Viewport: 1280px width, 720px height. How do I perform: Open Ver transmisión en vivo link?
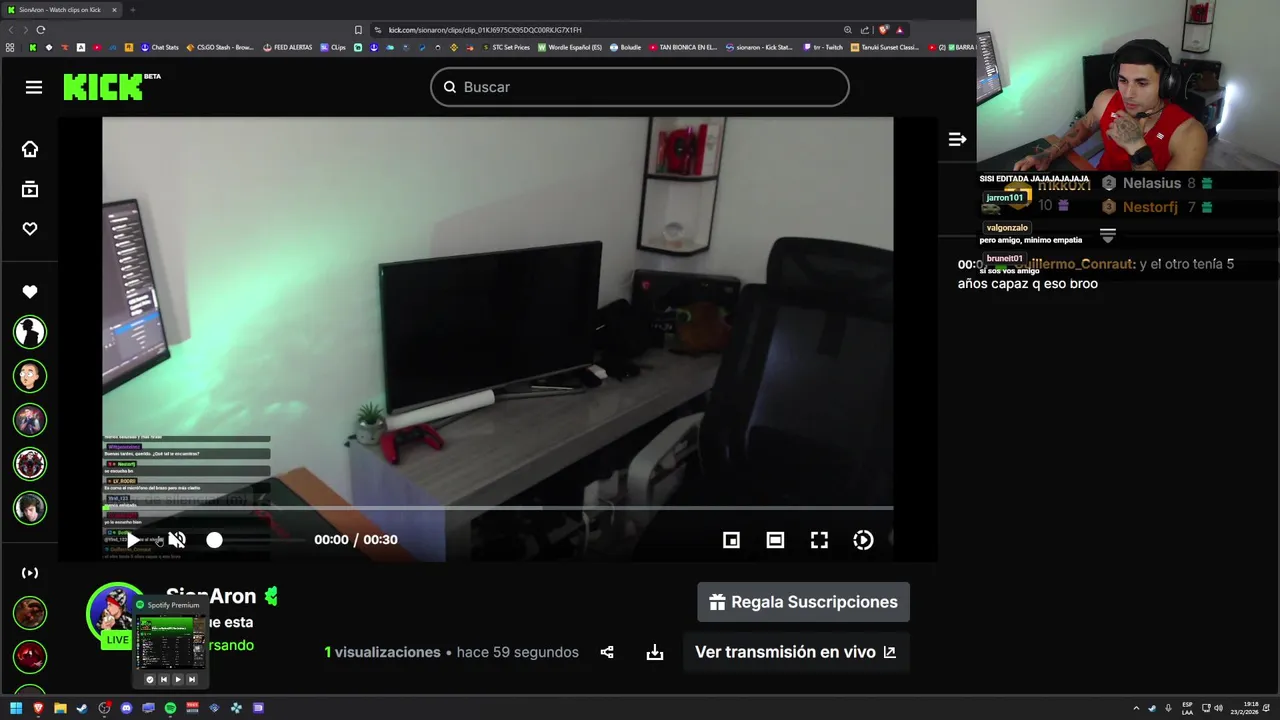tap(796, 652)
